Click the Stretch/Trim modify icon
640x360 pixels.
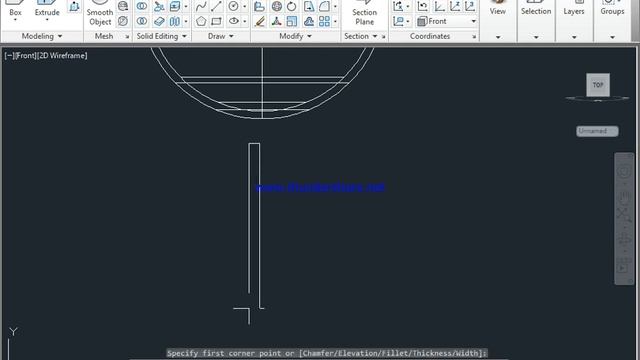[309, 6]
